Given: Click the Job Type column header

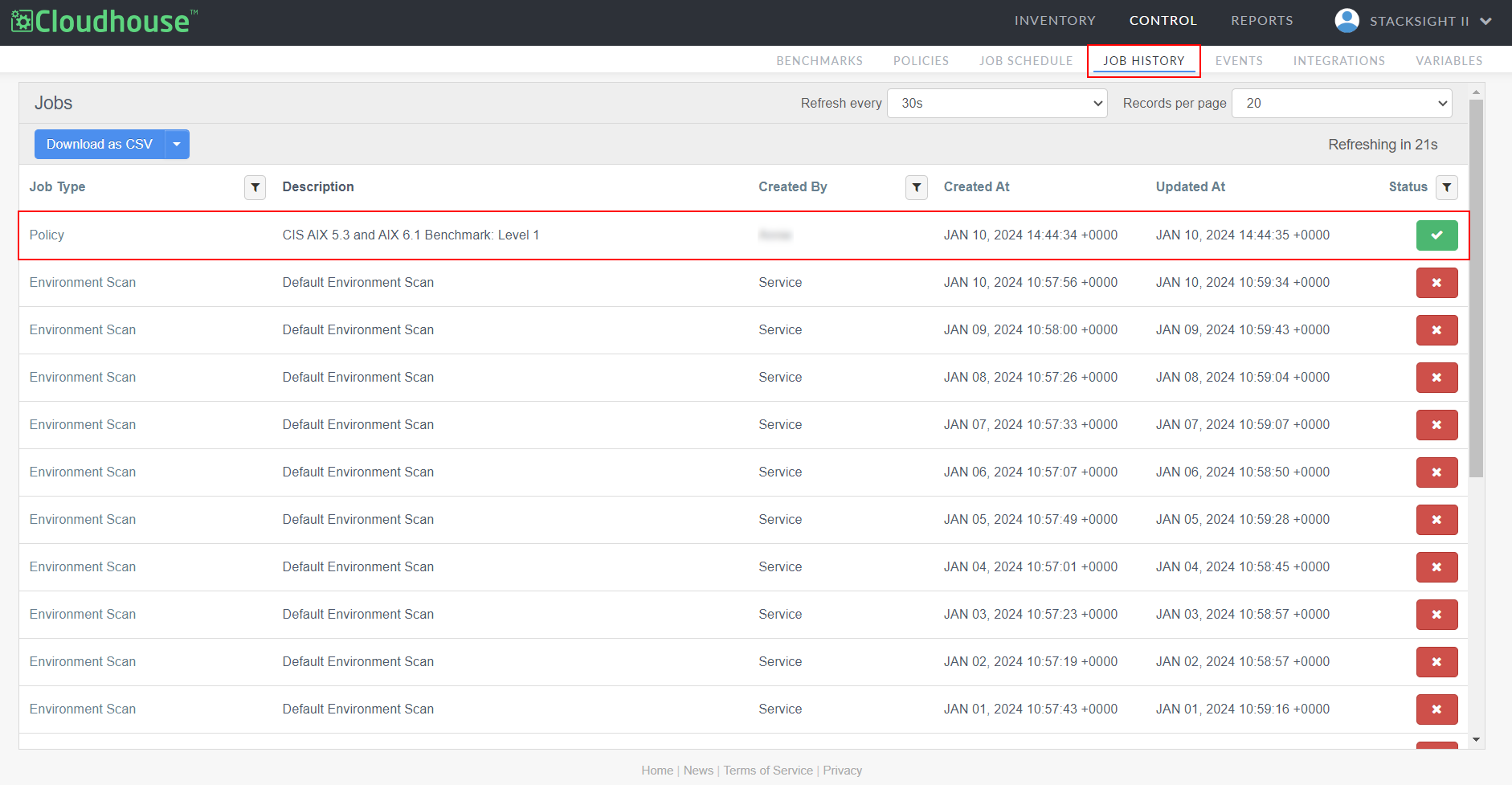Looking at the screenshot, I should (x=57, y=187).
